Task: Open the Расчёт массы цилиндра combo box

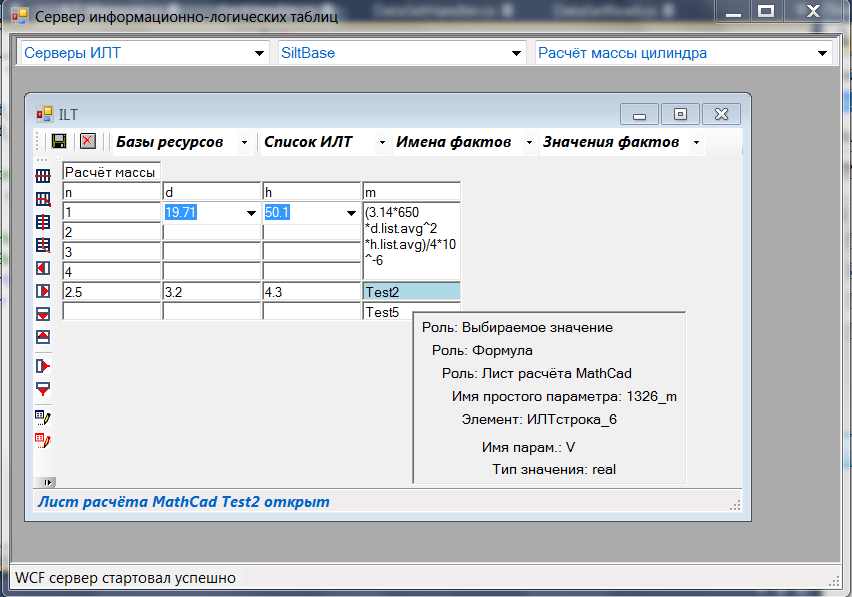Action: click(x=684, y=53)
